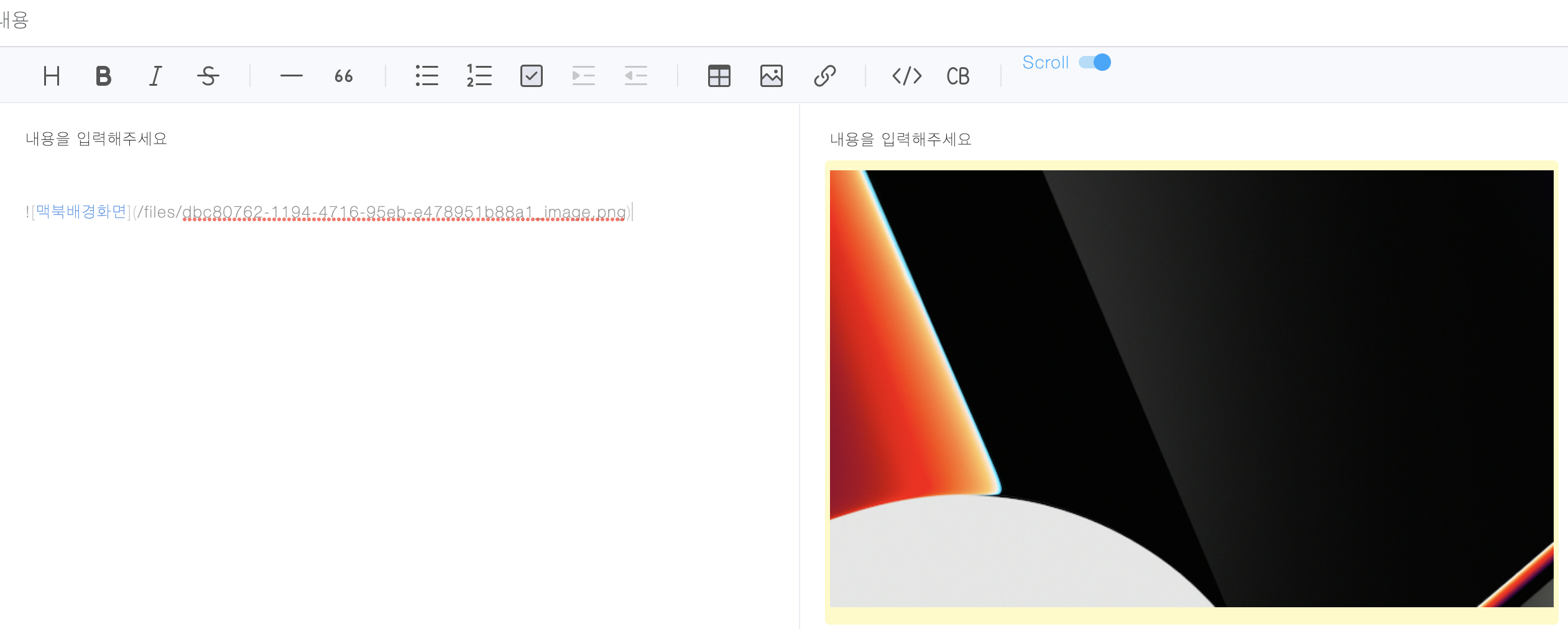This screenshot has width=1568, height=629.
Task: Create an unordered bullet list
Action: (x=427, y=76)
